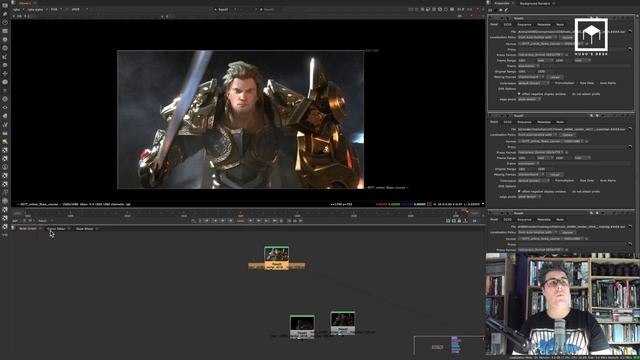Click Update button in second Read panel
This screenshot has height=360, width=640.
pyautogui.click(x=568, y=135)
